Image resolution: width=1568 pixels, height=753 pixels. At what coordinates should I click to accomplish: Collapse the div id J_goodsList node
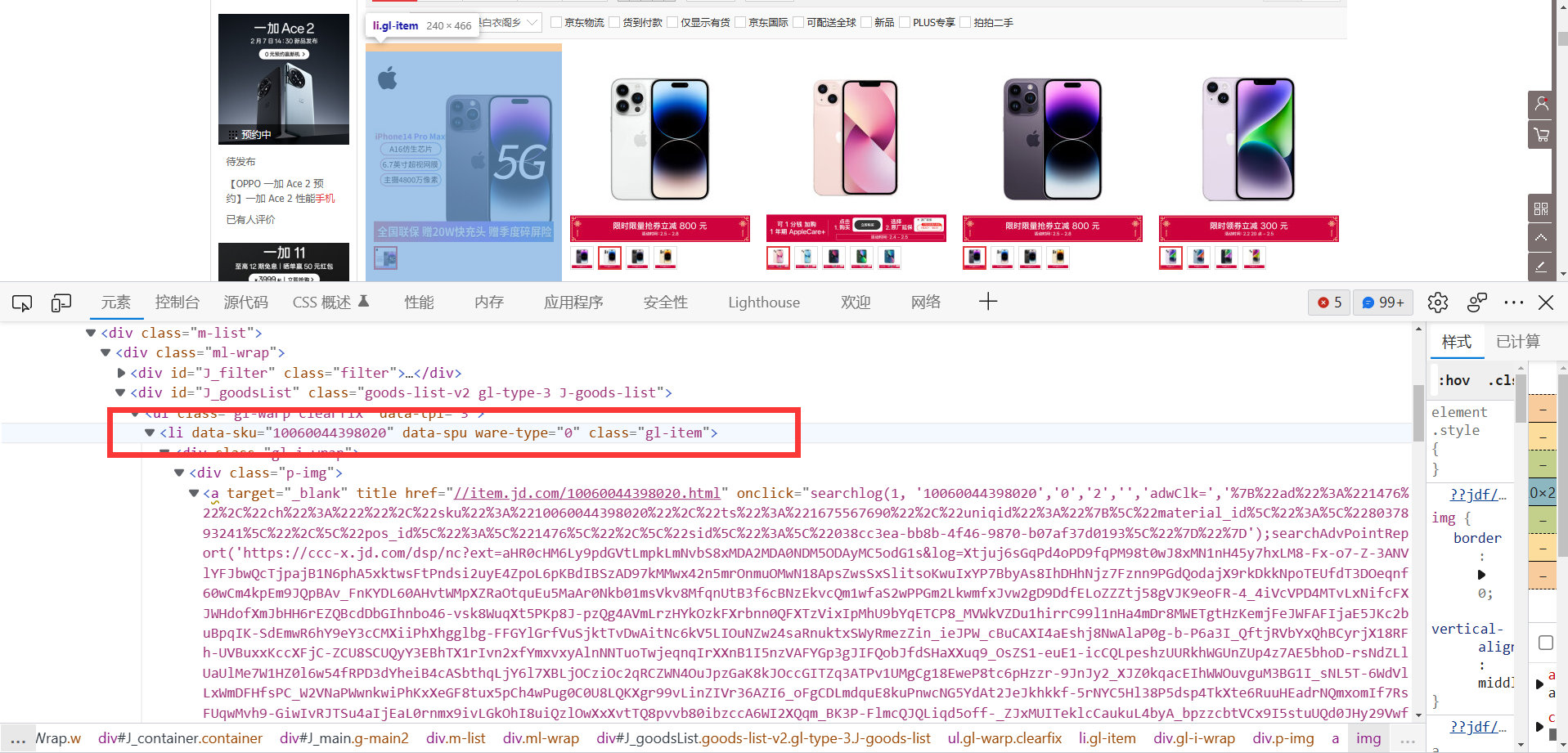click(120, 392)
